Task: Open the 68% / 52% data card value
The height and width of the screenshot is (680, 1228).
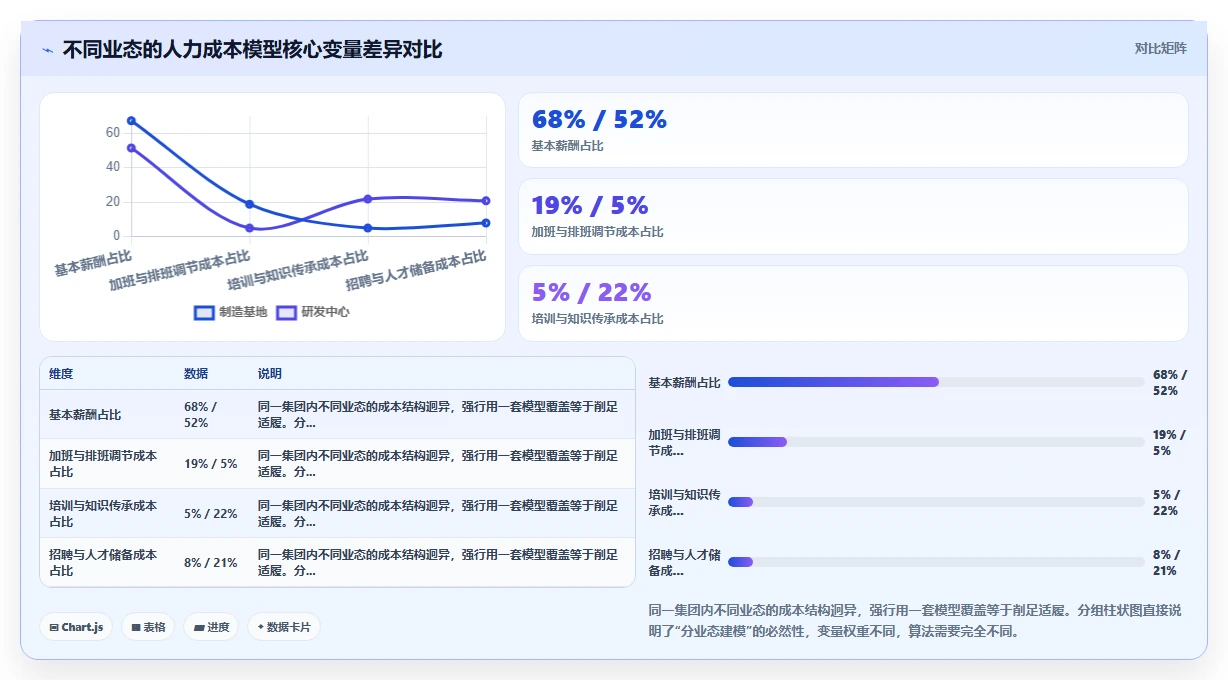Action: (x=599, y=120)
